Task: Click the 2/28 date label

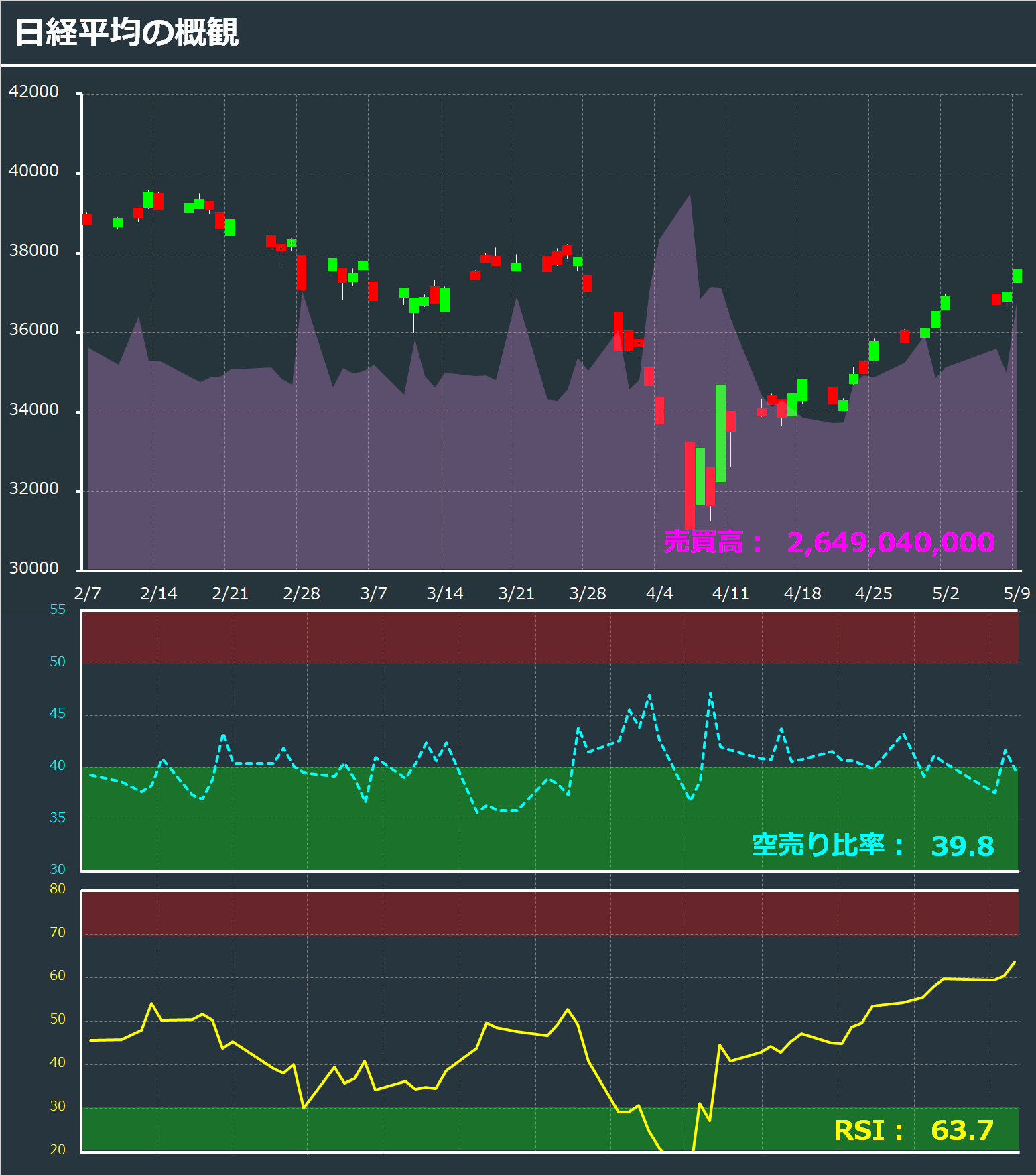Action: [302, 593]
